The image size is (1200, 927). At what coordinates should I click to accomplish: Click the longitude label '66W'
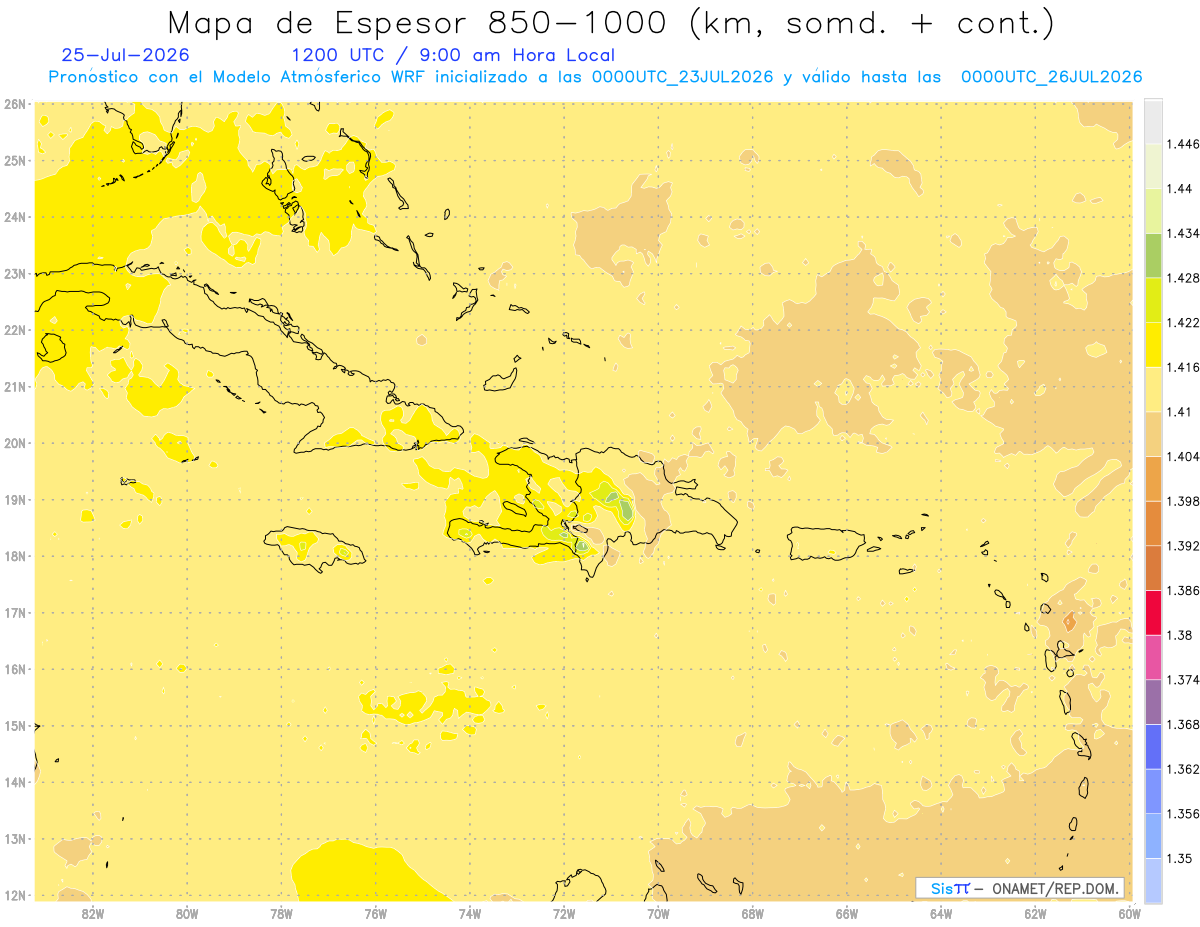pos(847,913)
